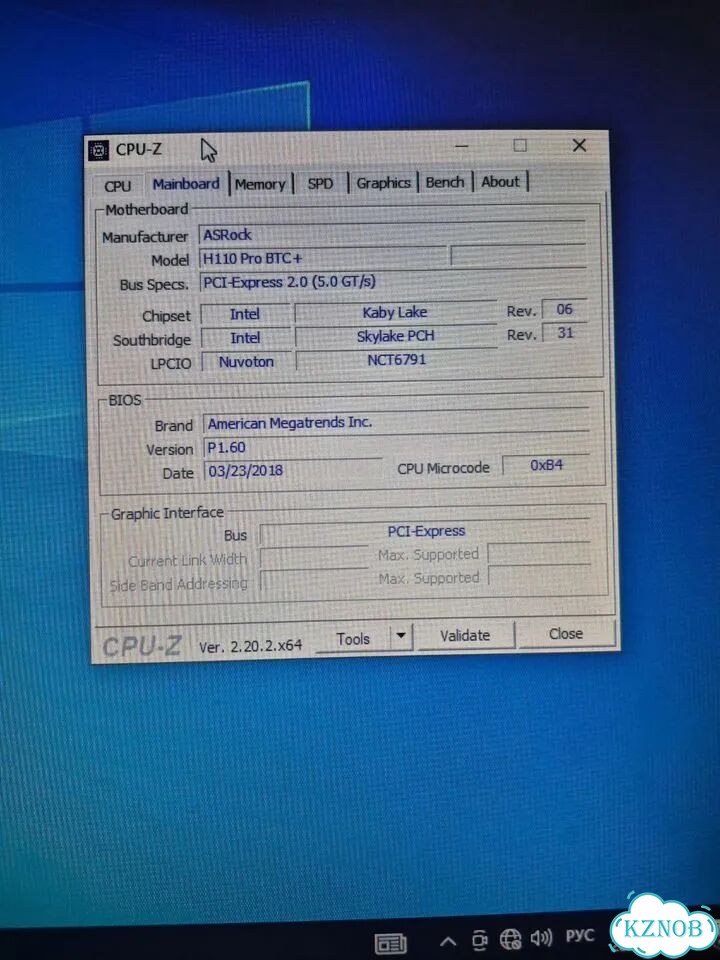This screenshot has height=960, width=720.
Task: Select the Mainboard tab
Action: tap(186, 184)
